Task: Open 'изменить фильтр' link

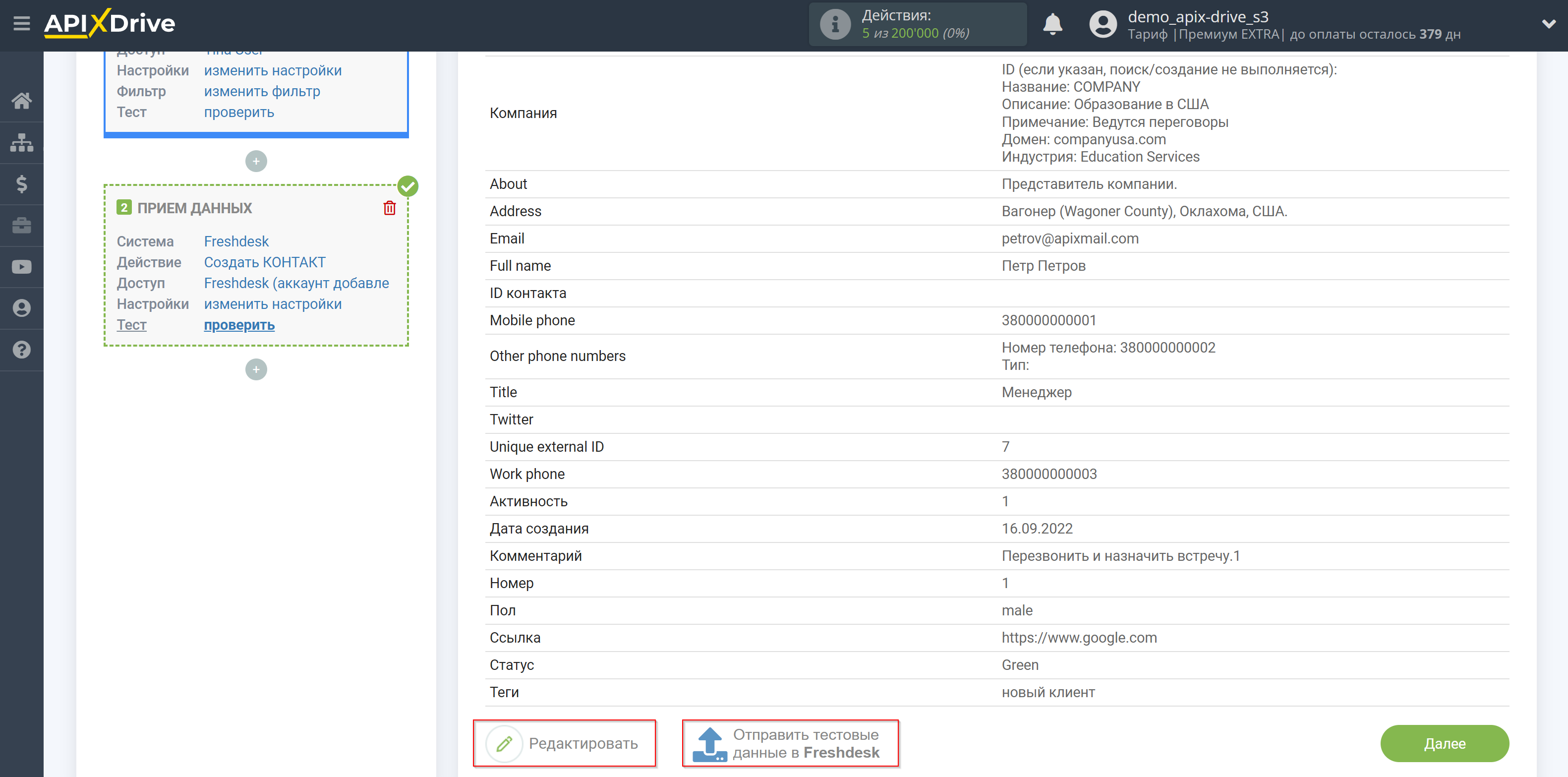Action: [x=262, y=91]
